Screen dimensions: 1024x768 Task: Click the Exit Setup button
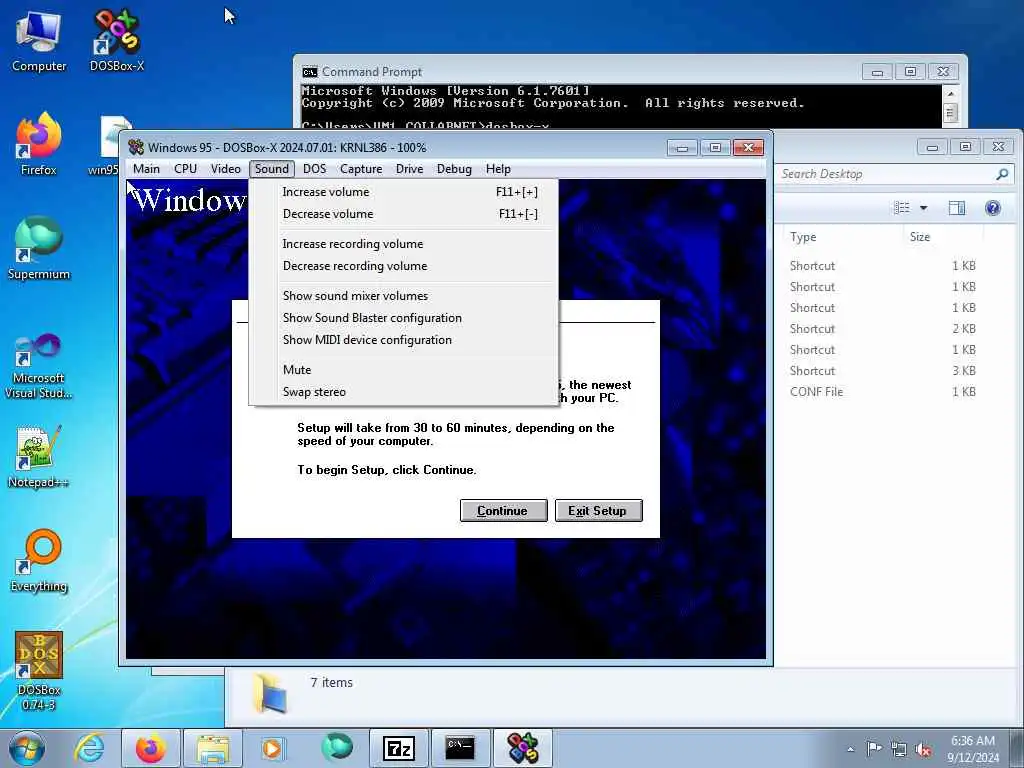[x=598, y=511]
